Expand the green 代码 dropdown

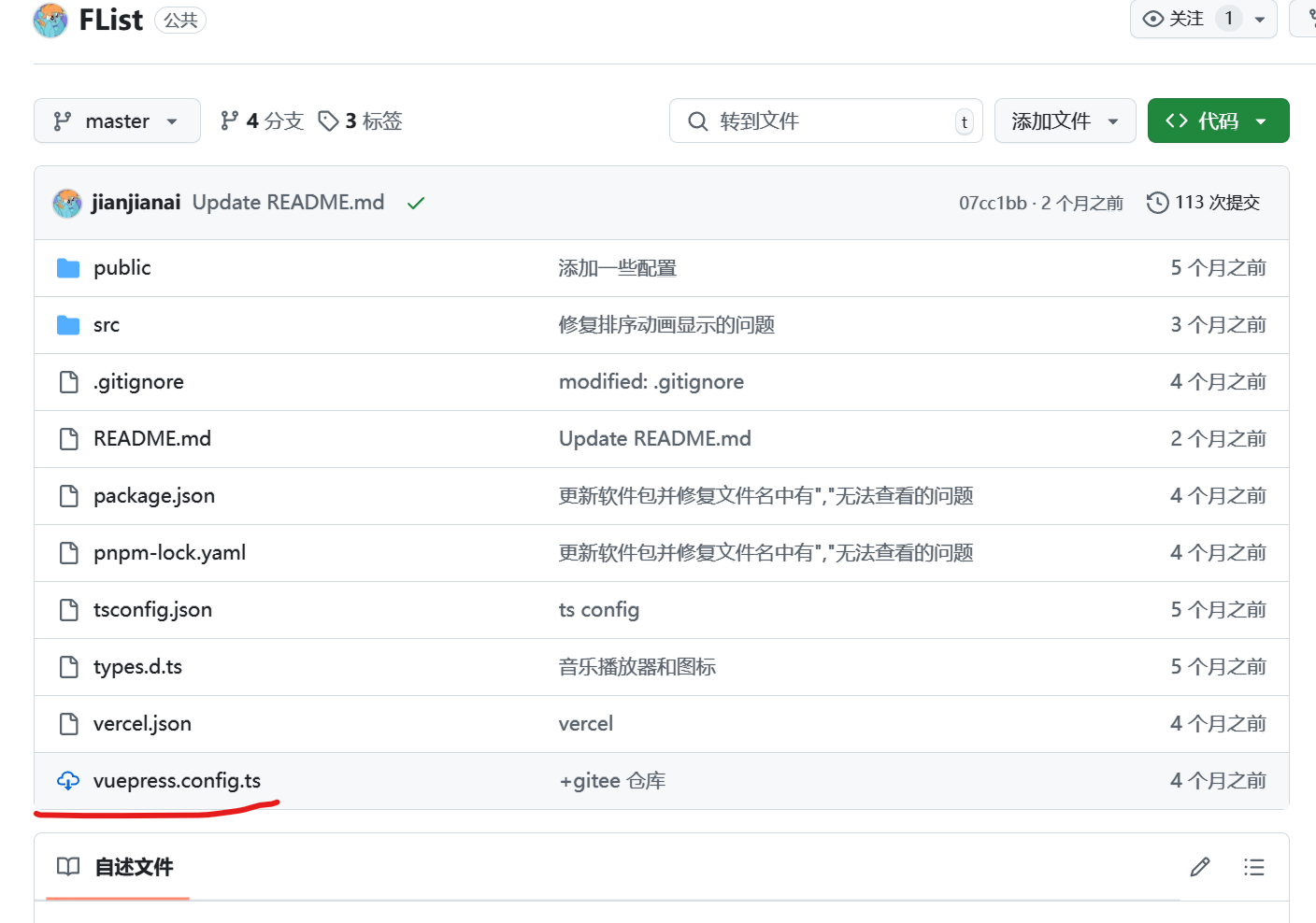coord(1218,121)
